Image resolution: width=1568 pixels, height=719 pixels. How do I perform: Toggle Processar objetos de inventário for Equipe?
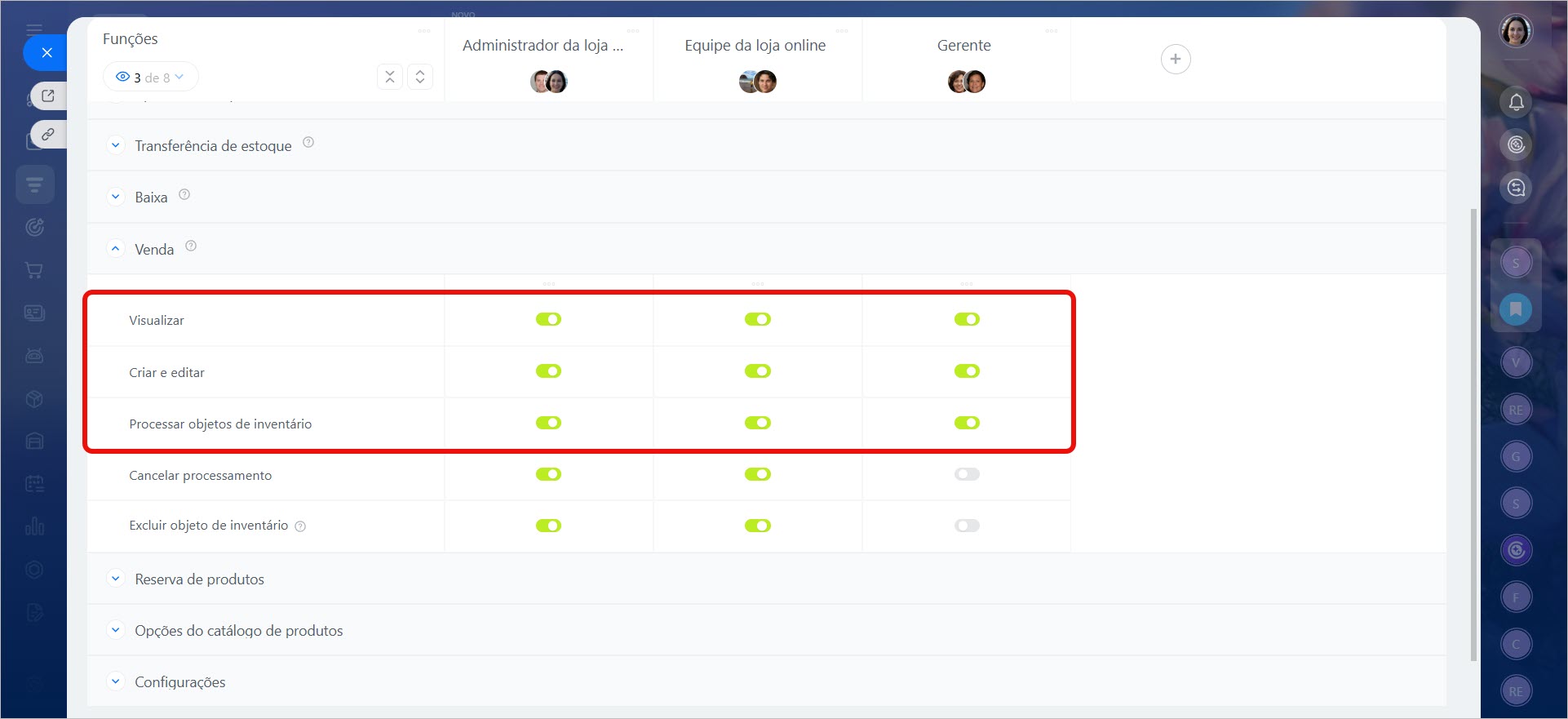pos(758,423)
